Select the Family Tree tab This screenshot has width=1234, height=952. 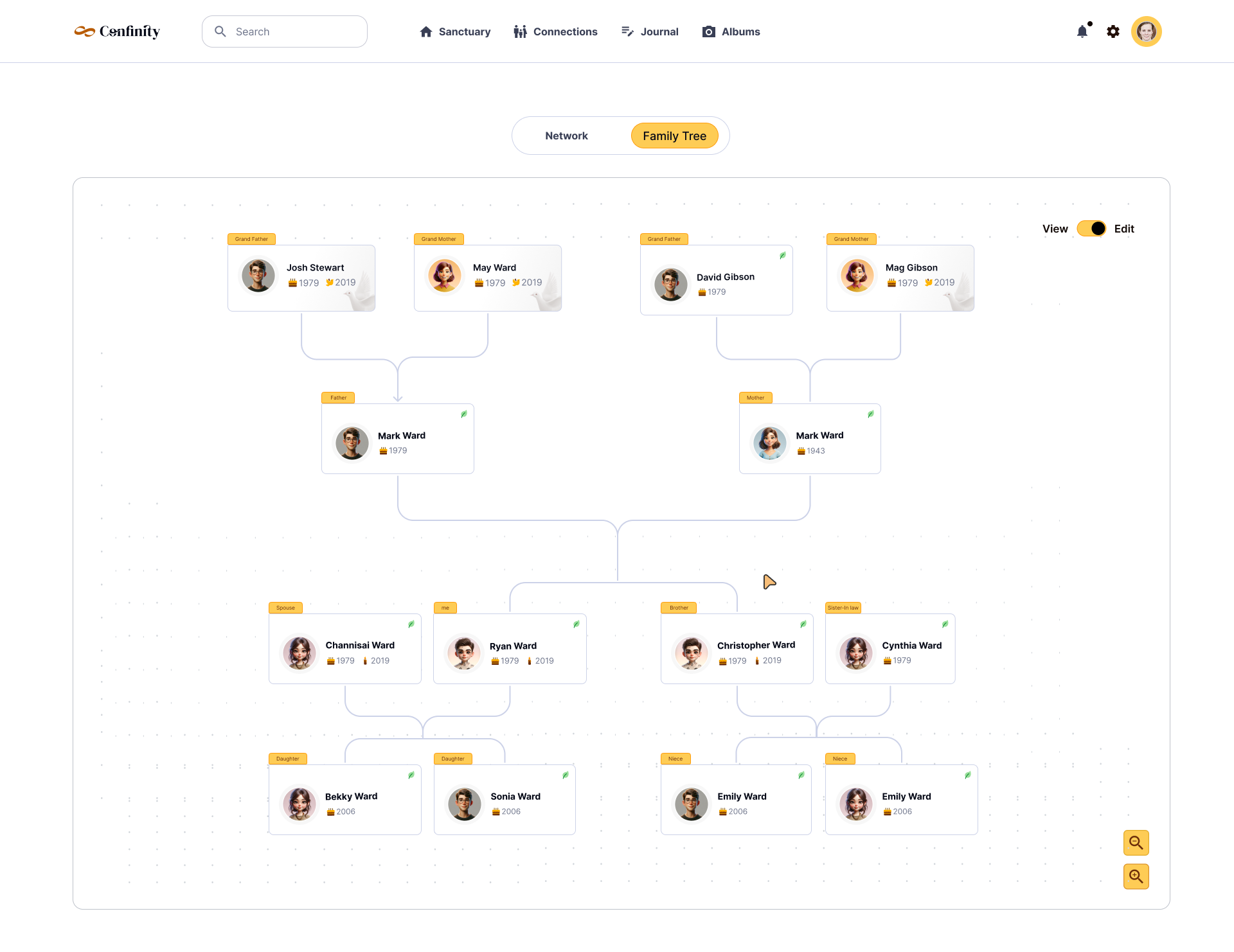pos(674,136)
